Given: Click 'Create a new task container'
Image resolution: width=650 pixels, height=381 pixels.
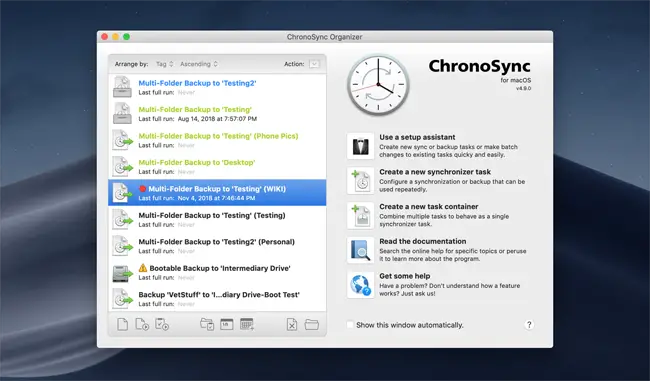Looking at the screenshot, I should pyautogui.click(x=429, y=206).
